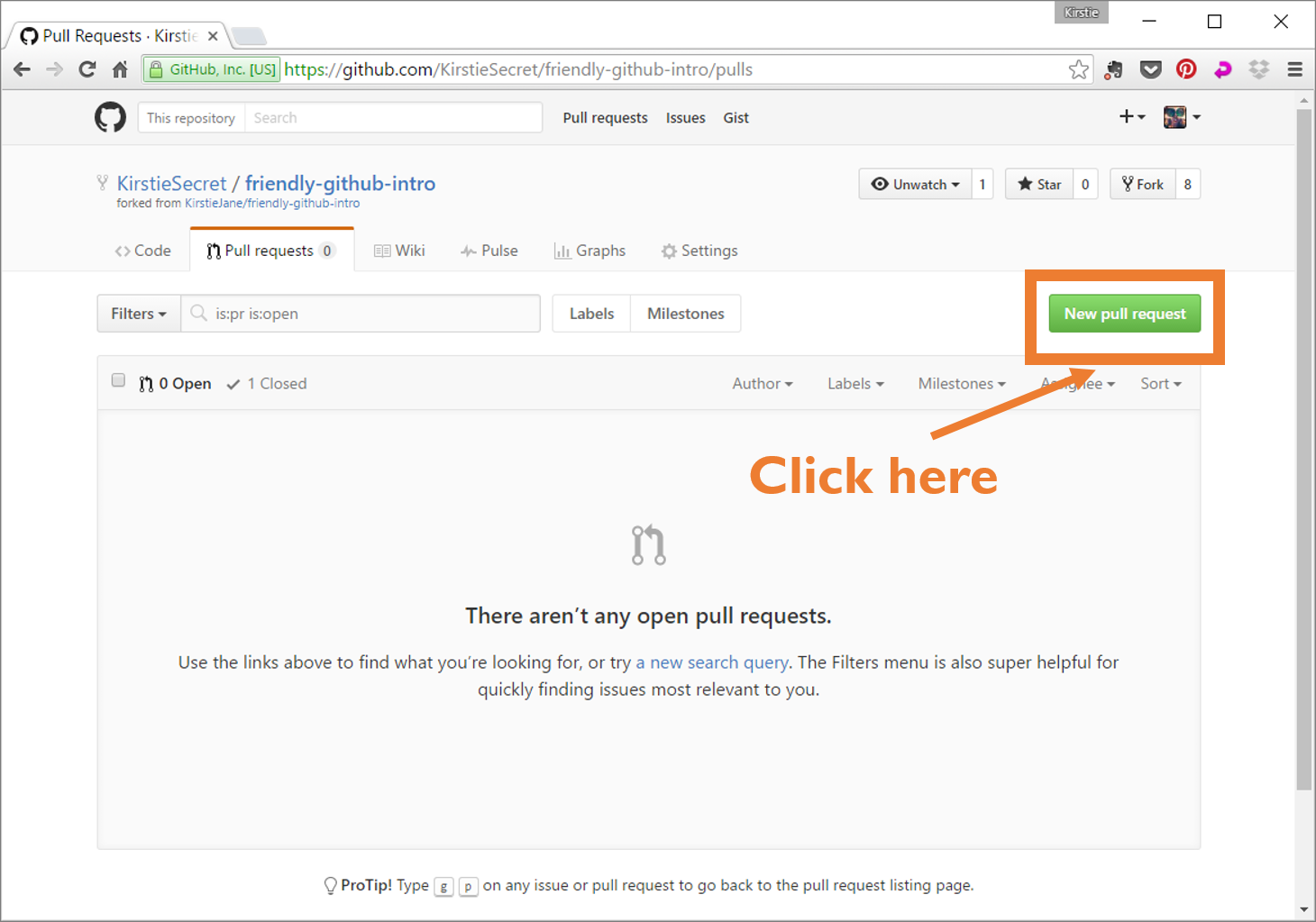This screenshot has width=1316, height=922.
Task: Reload the page with refresh icon
Action: coord(87,69)
